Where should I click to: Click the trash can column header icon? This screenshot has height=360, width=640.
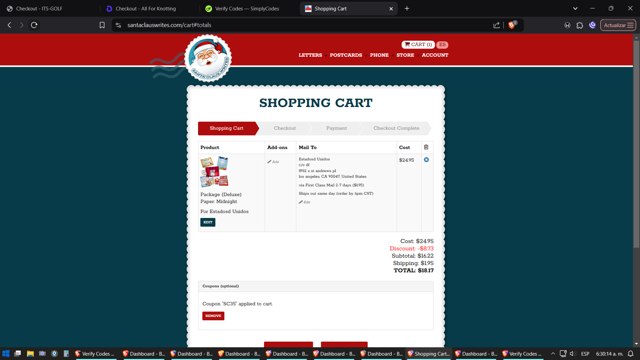tap(426, 147)
